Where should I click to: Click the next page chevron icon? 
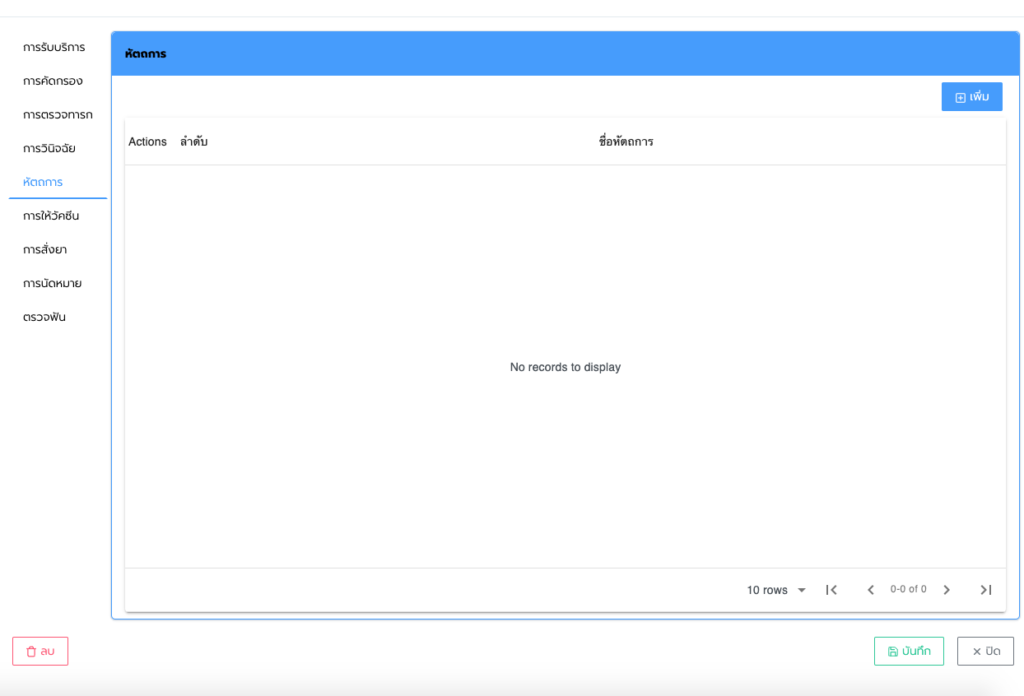[947, 590]
